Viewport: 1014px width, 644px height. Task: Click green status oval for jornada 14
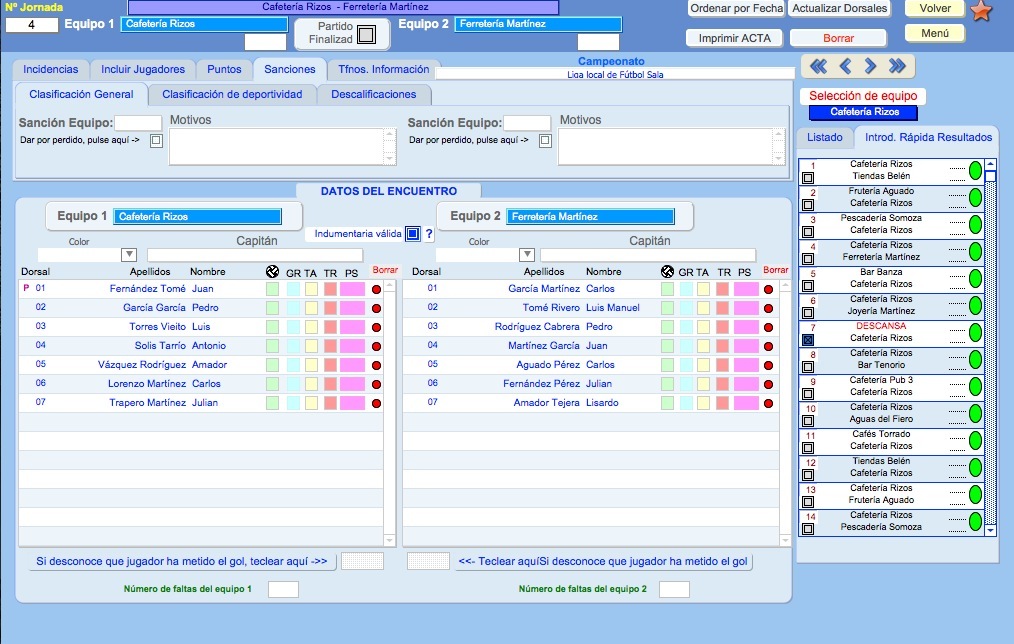point(975,521)
